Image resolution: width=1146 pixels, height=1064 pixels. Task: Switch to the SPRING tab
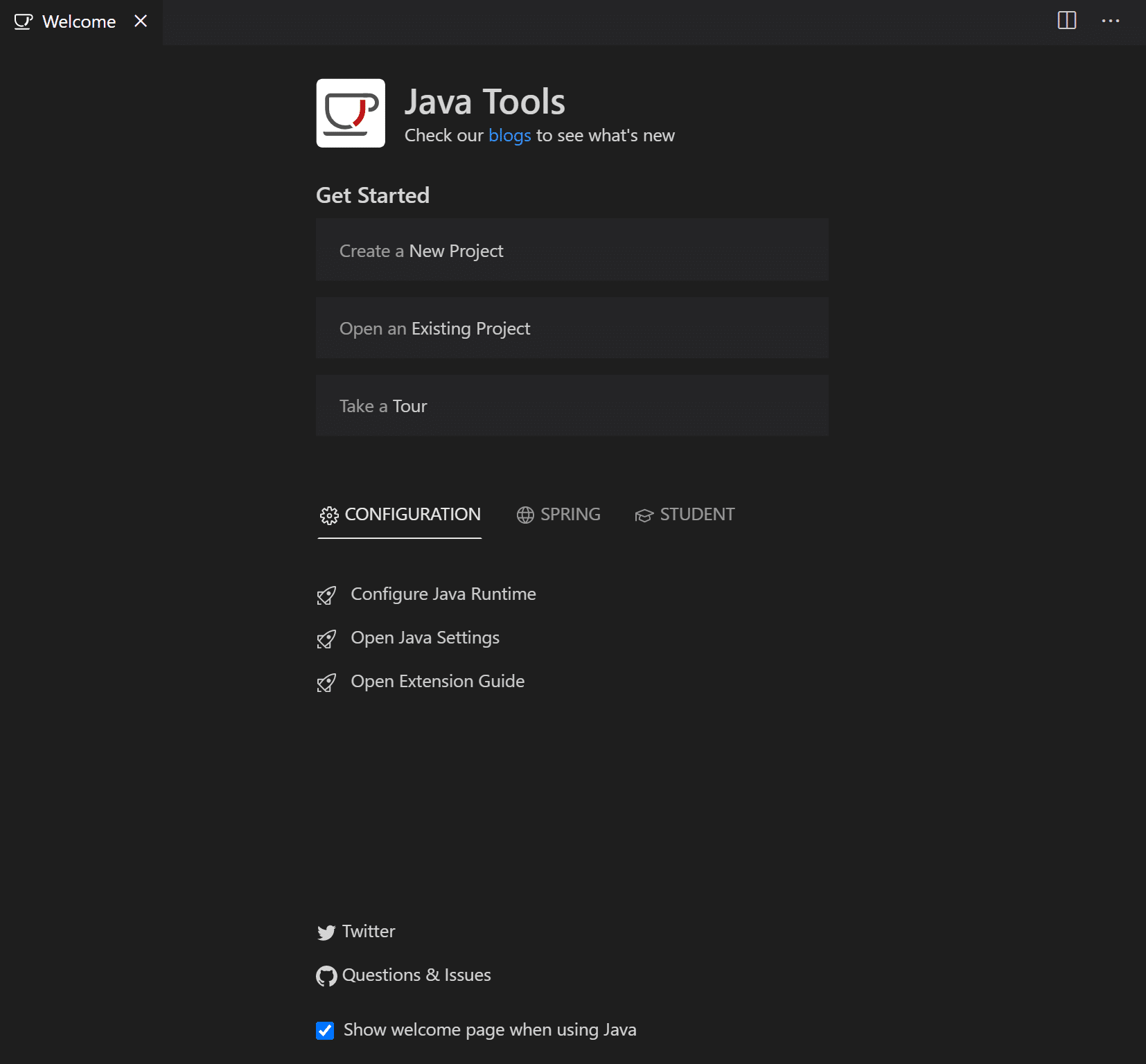pos(558,515)
